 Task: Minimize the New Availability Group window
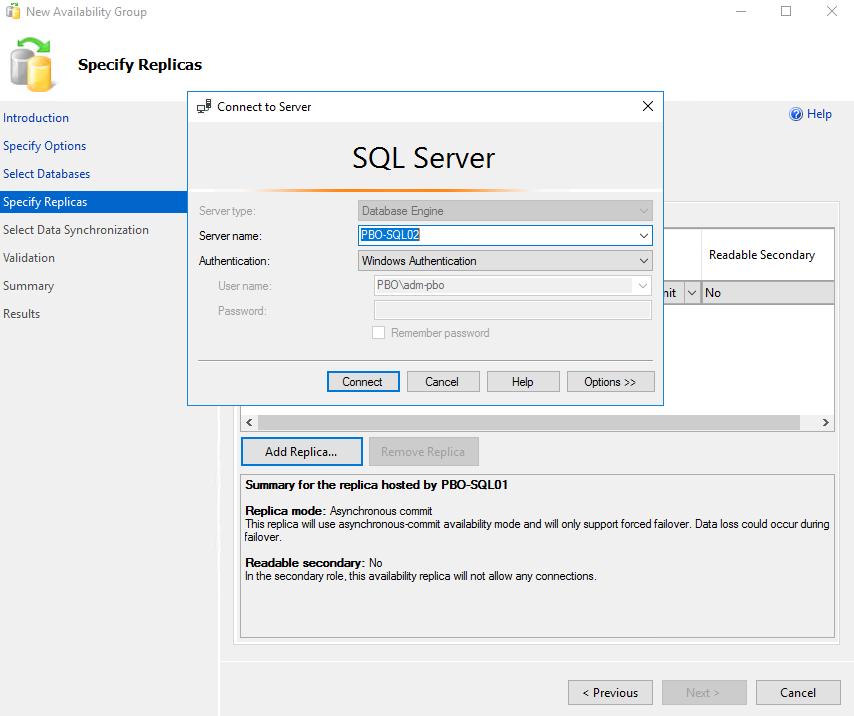(741, 11)
